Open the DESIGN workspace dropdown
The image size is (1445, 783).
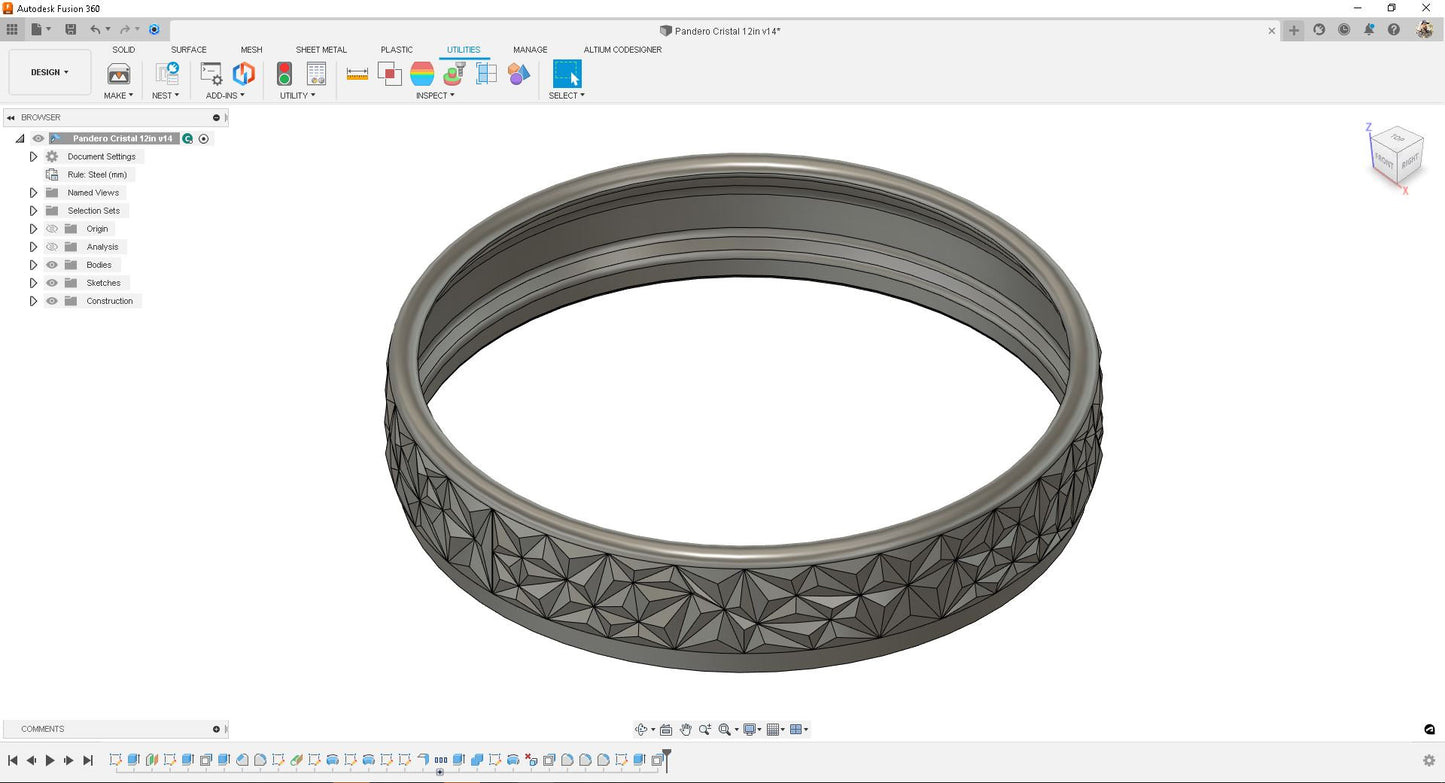coord(50,73)
